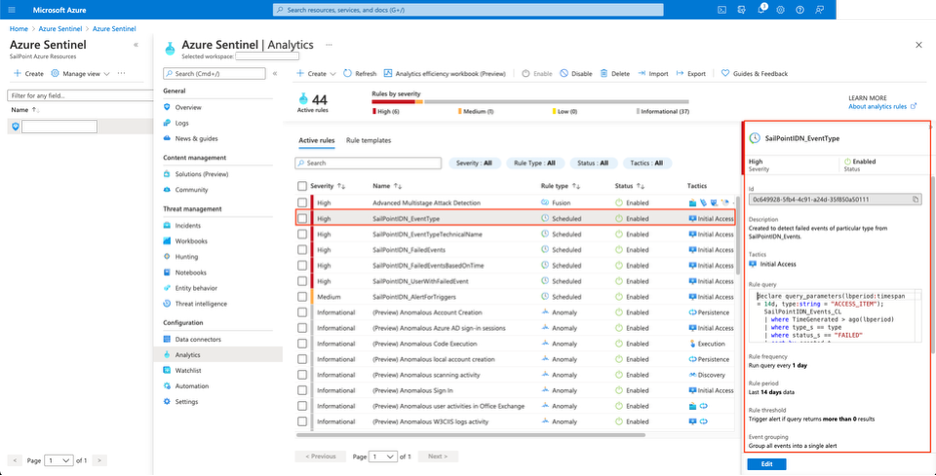Click the Edit button in the details pane
936x476 pixels.
coord(766,464)
